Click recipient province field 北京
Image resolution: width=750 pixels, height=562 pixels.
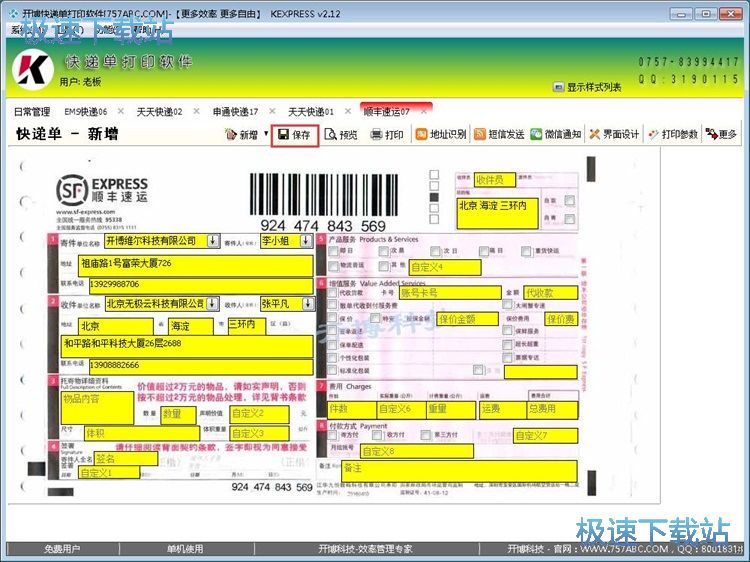pyautogui.click(x=116, y=327)
